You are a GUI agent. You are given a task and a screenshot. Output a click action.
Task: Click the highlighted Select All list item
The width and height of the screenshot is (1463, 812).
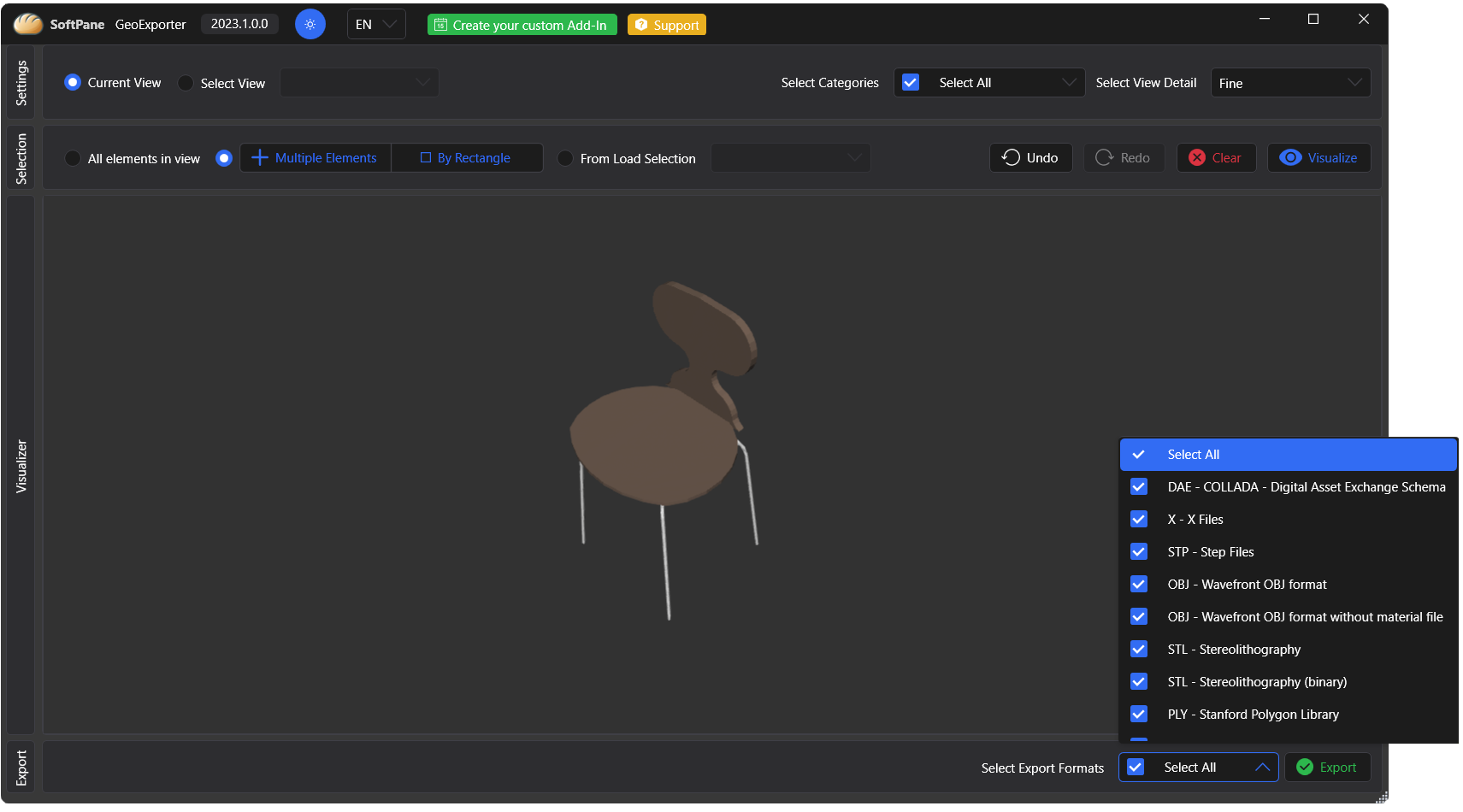(1288, 454)
